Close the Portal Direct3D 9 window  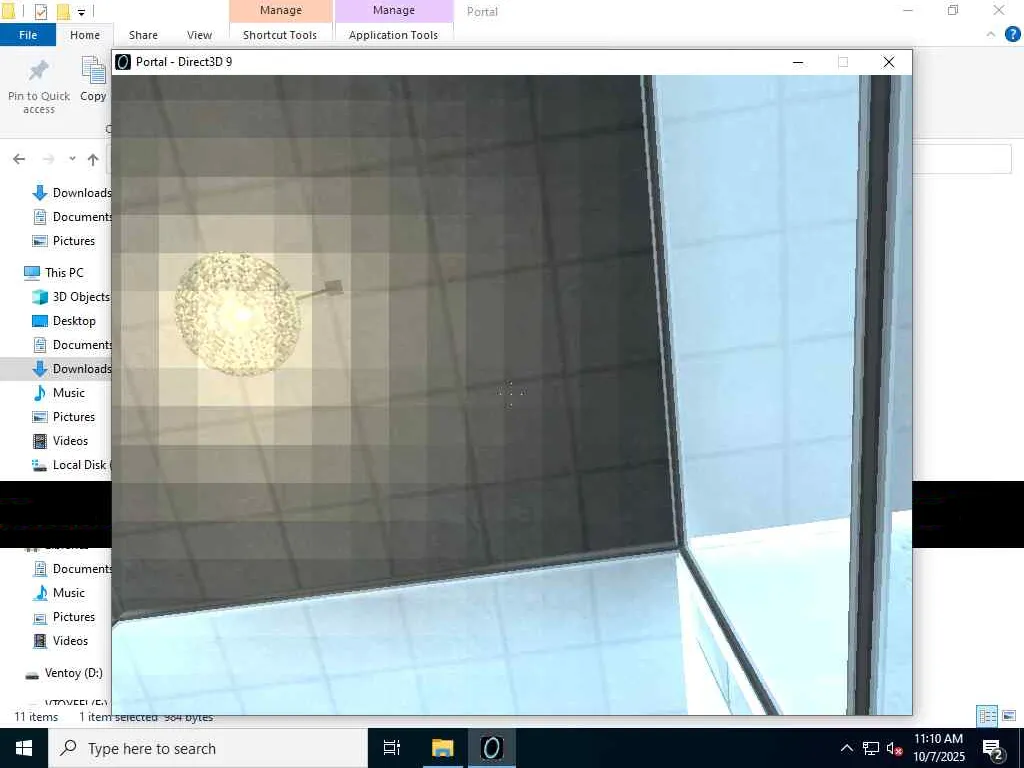point(889,62)
